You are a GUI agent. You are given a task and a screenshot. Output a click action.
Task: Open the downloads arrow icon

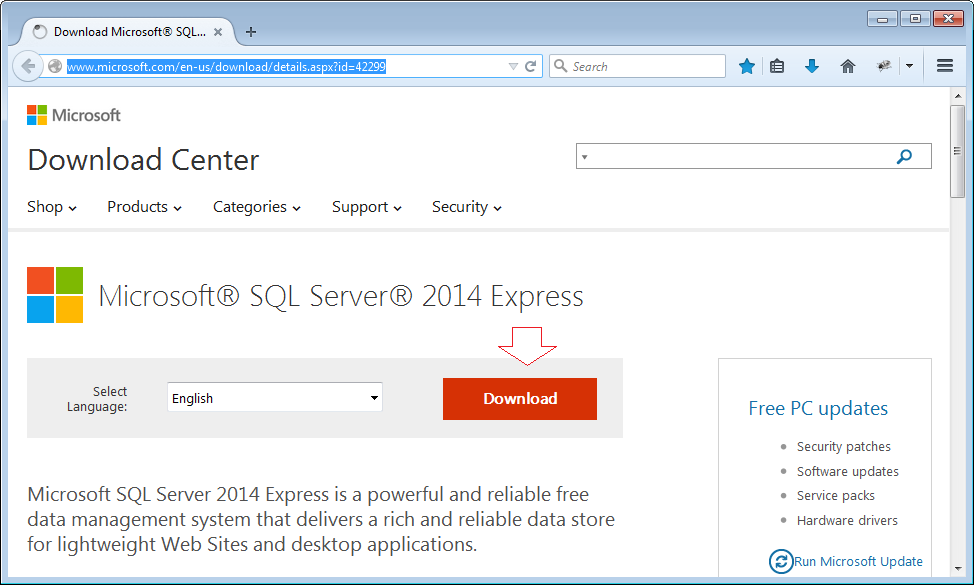coord(812,66)
